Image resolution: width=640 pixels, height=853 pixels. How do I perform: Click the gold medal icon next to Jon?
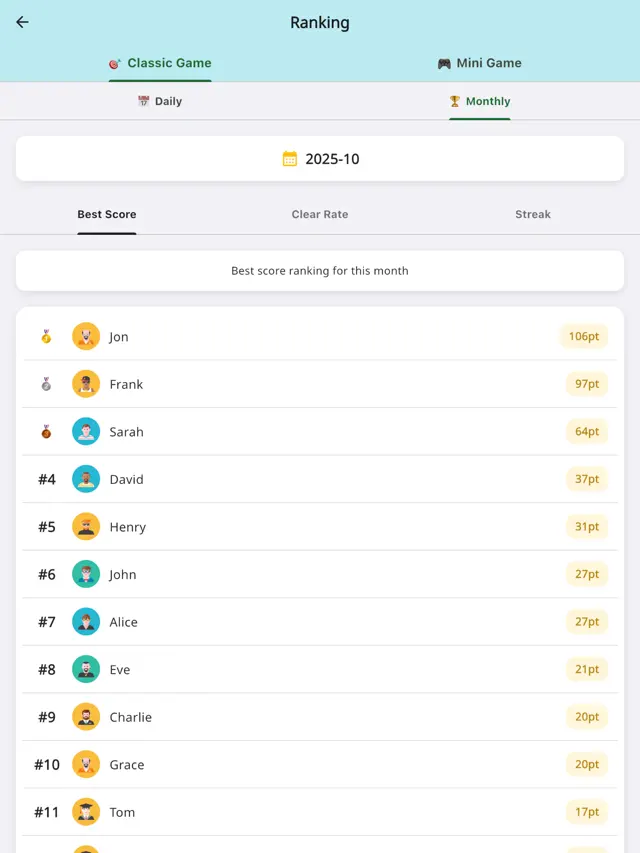(x=44, y=336)
